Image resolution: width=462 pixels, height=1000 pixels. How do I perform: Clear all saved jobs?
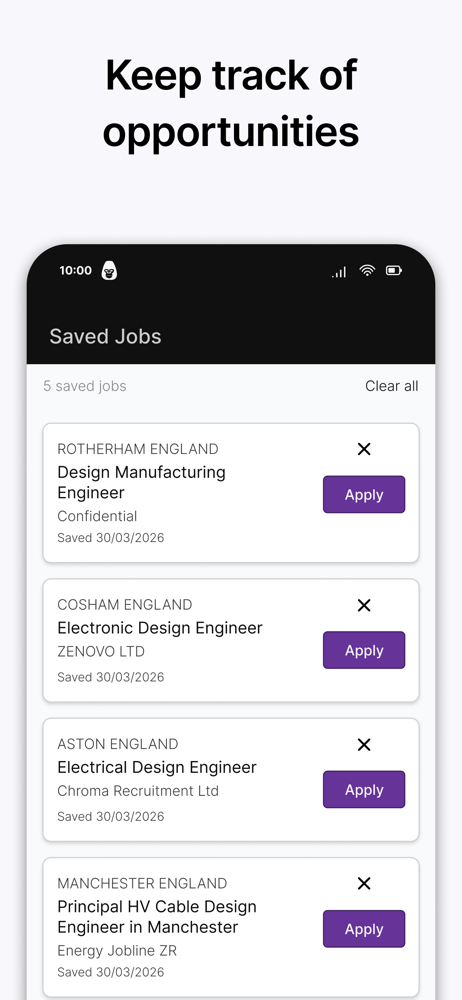click(x=392, y=386)
